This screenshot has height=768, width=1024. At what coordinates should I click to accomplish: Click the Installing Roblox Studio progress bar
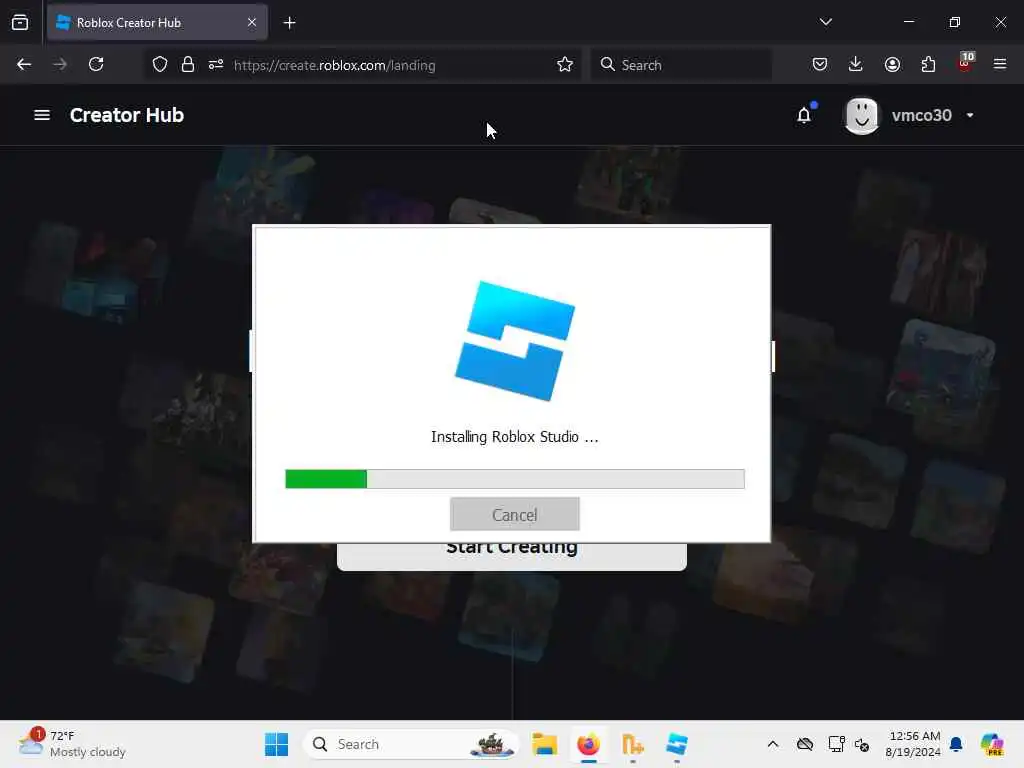click(x=515, y=479)
